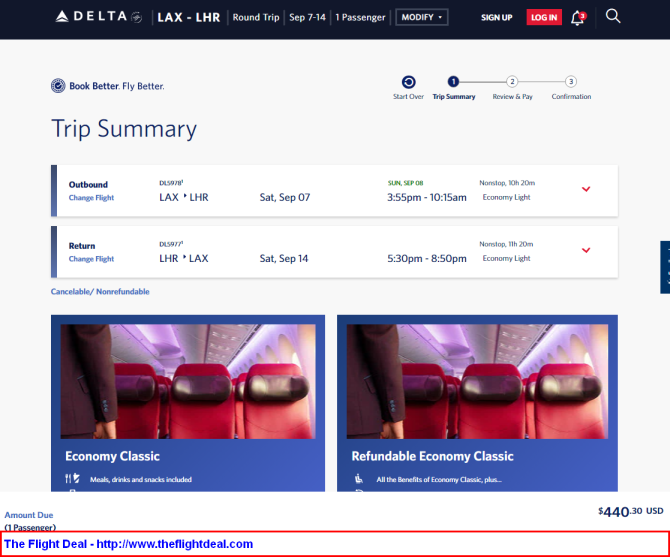This screenshot has width=670, height=557.
Task: Select the Economy Classic fare card image
Action: click(188, 381)
